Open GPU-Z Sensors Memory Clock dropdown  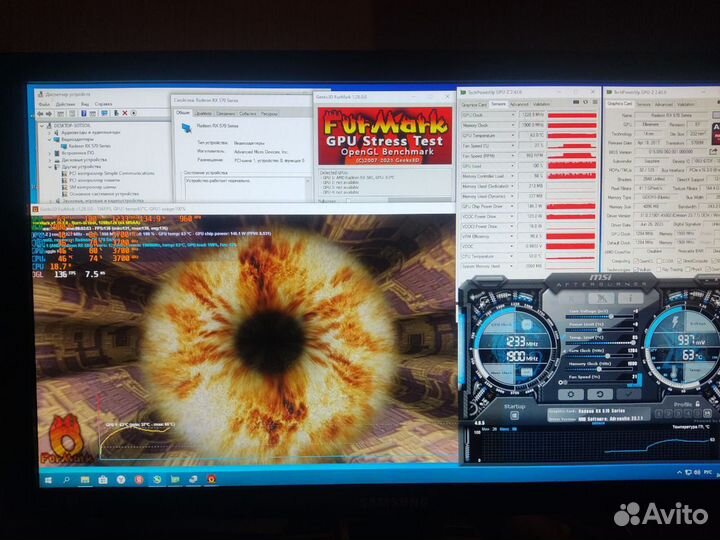click(512, 125)
